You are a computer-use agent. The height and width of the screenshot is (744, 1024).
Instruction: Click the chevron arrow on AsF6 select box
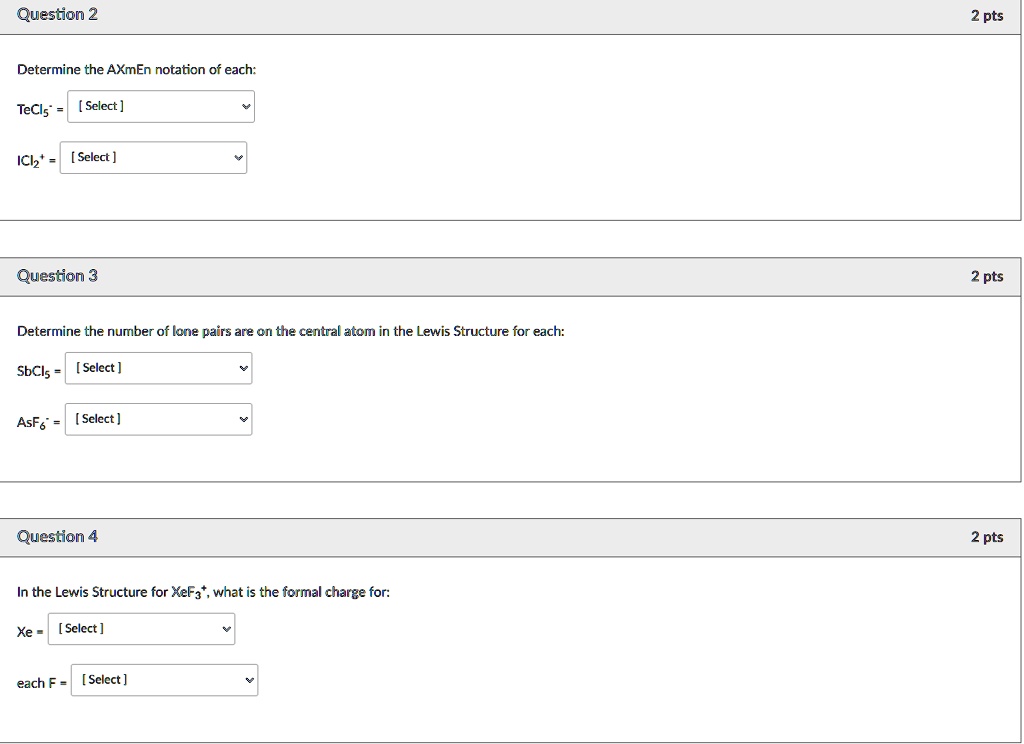243,419
